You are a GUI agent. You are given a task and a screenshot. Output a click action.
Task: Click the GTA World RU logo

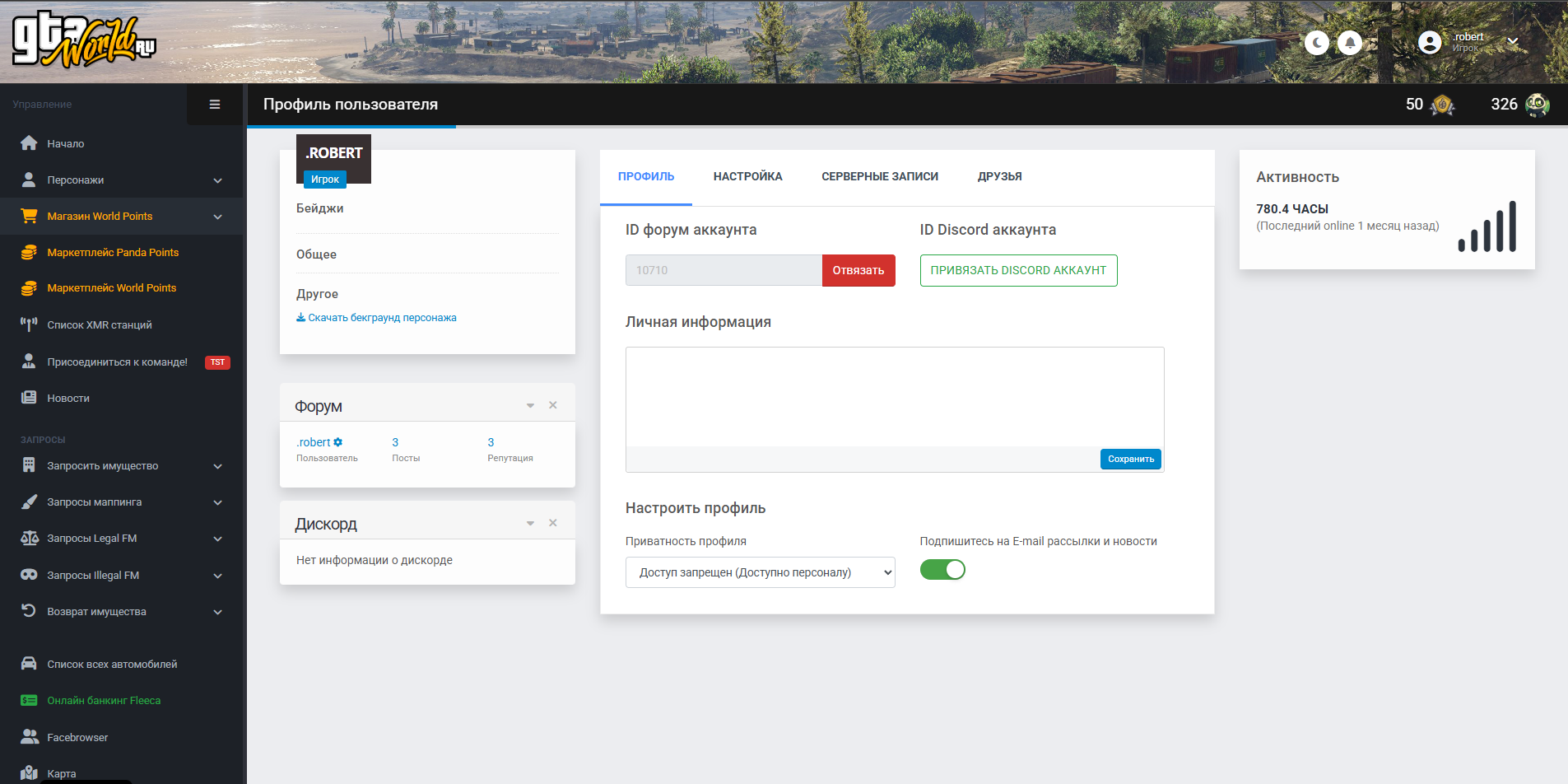tap(84, 39)
